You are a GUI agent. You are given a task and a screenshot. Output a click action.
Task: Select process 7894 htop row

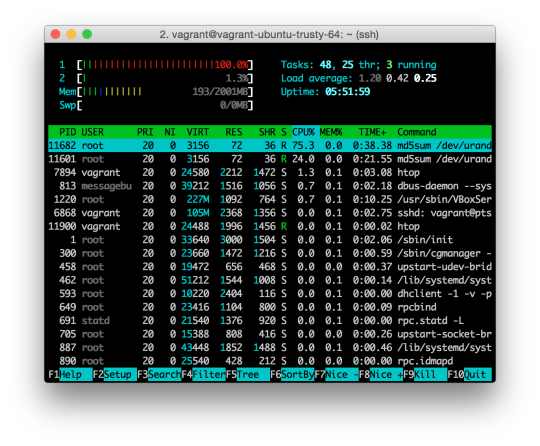pyautogui.click(x=270, y=172)
